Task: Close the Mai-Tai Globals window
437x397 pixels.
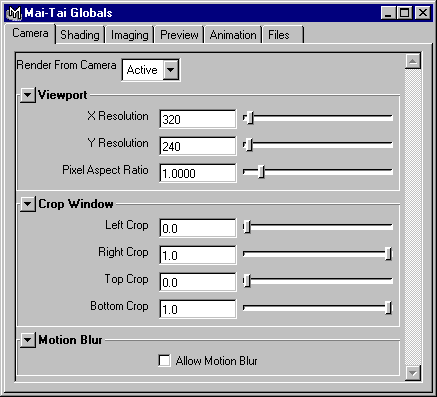Action: point(423,13)
